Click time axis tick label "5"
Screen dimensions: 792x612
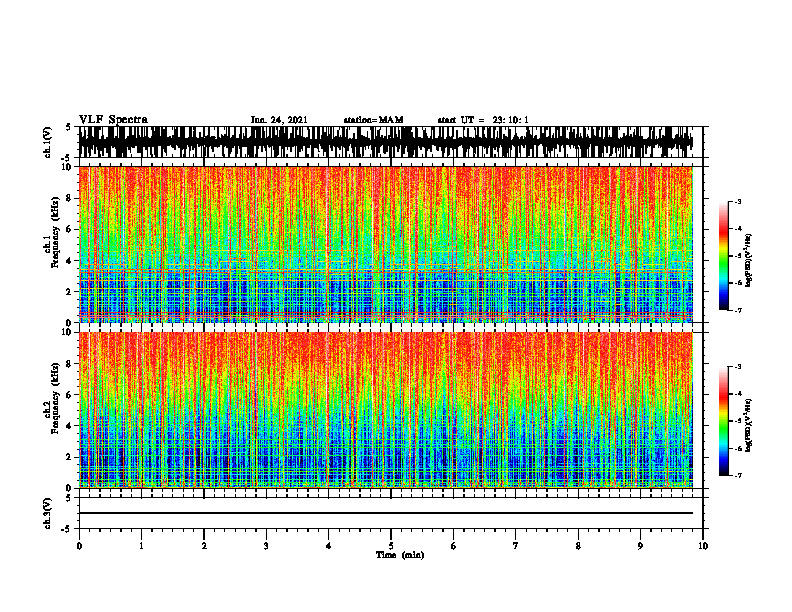click(x=391, y=546)
